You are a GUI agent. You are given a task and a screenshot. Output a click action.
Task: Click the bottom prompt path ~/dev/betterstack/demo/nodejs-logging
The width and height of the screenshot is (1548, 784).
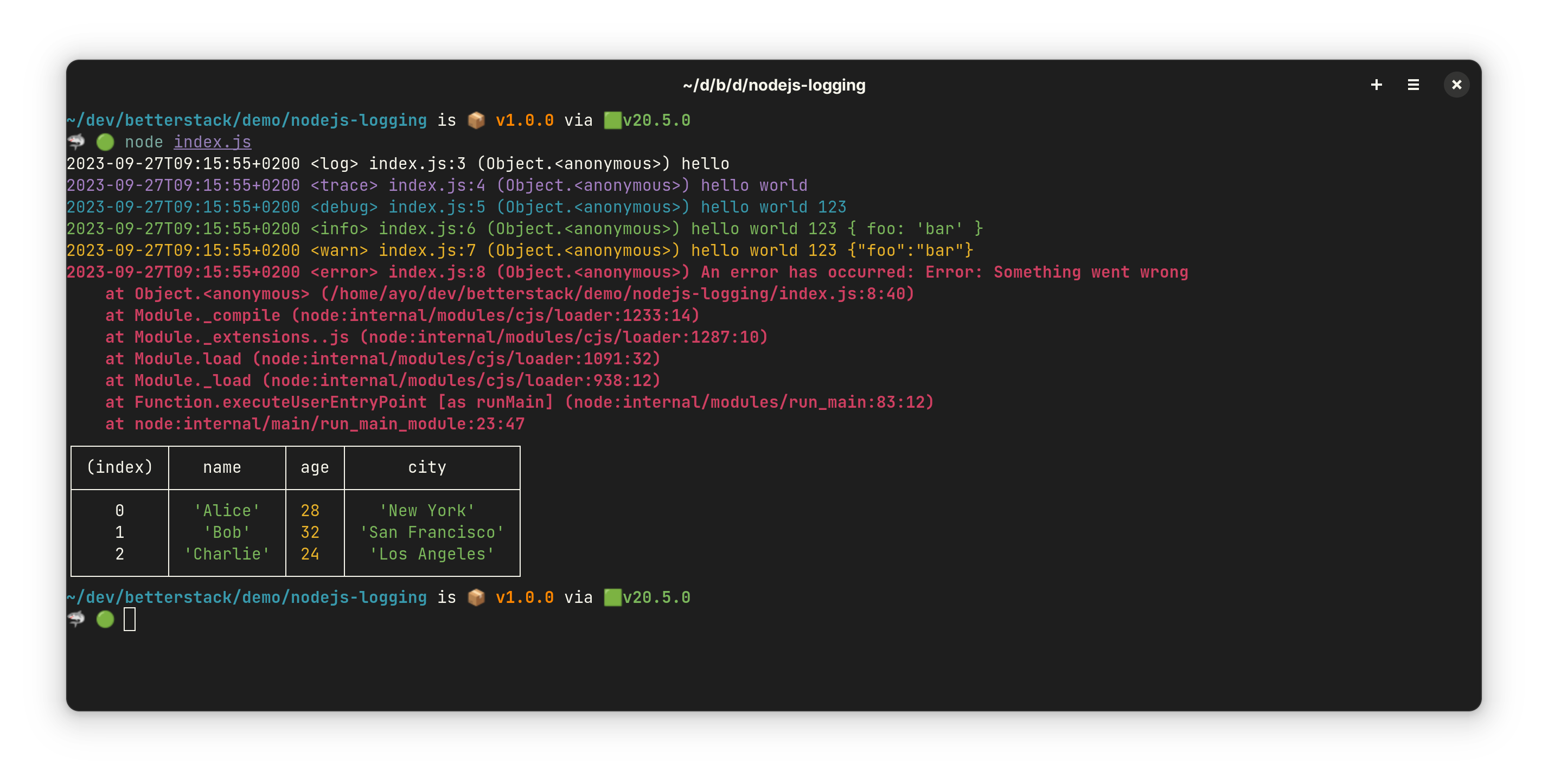(247, 597)
